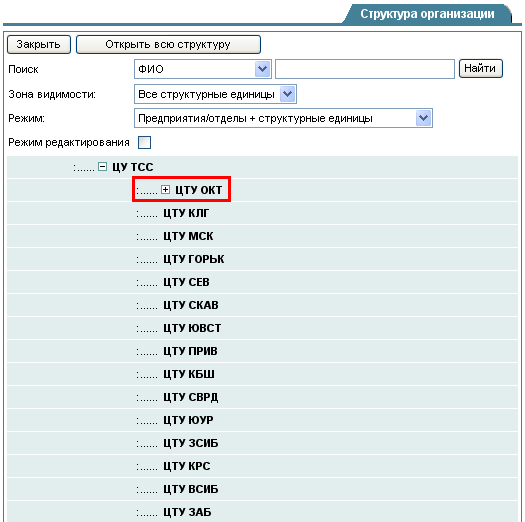Open the ФИО search type dropdown
The image size is (525, 522).
[x=203, y=69]
